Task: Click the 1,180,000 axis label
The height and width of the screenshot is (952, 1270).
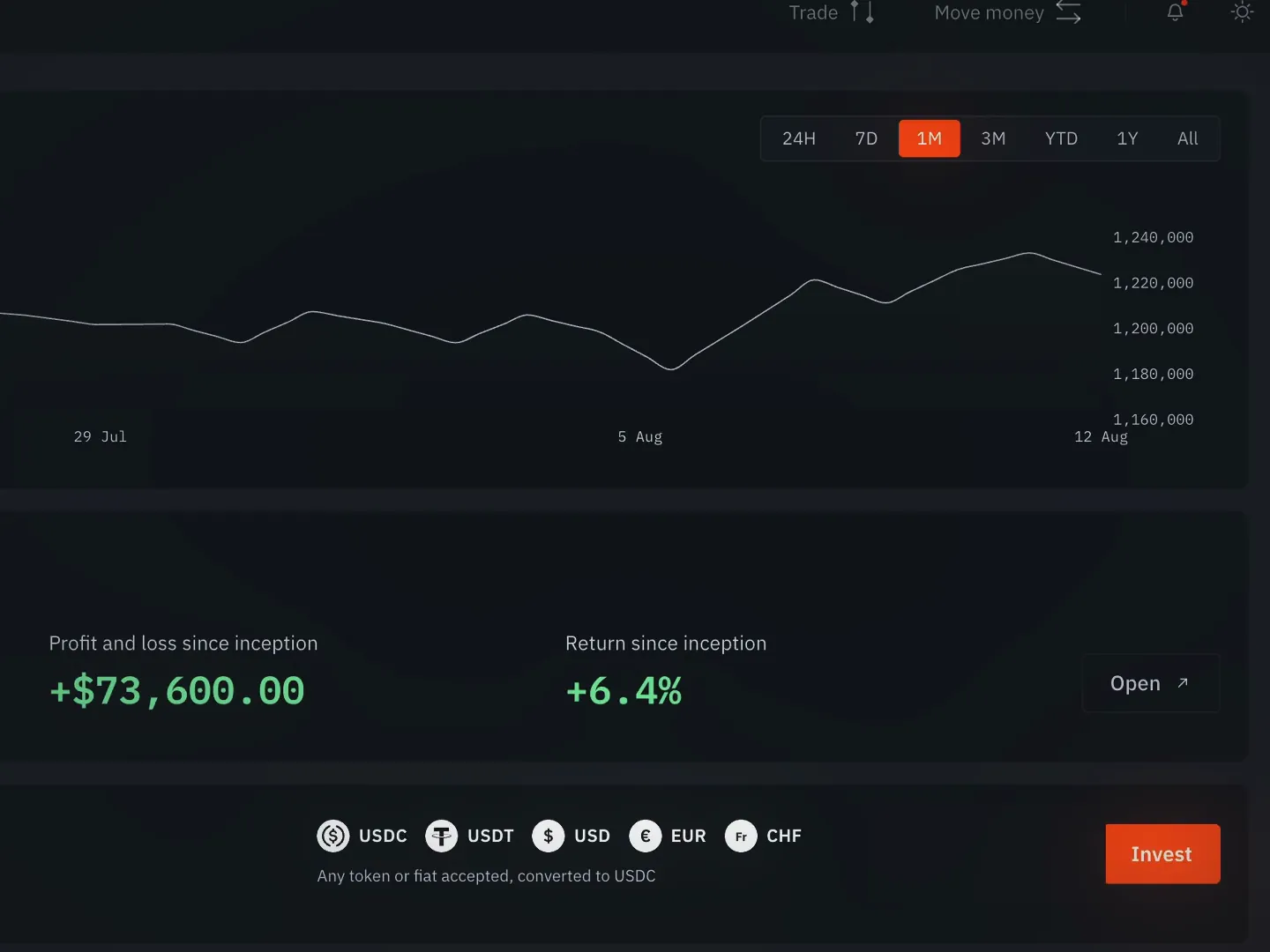Action: (x=1153, y=374)
